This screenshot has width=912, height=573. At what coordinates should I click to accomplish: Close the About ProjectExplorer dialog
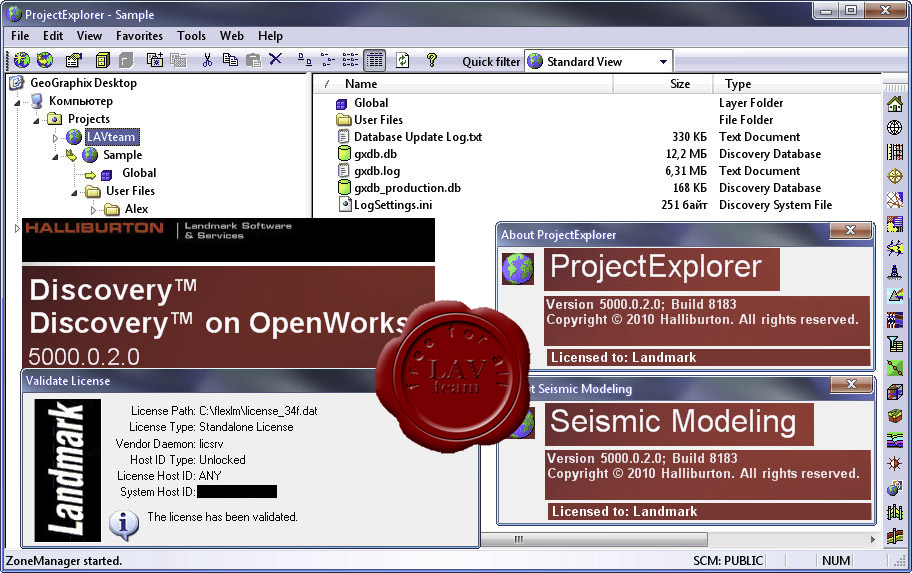point(850,230)
